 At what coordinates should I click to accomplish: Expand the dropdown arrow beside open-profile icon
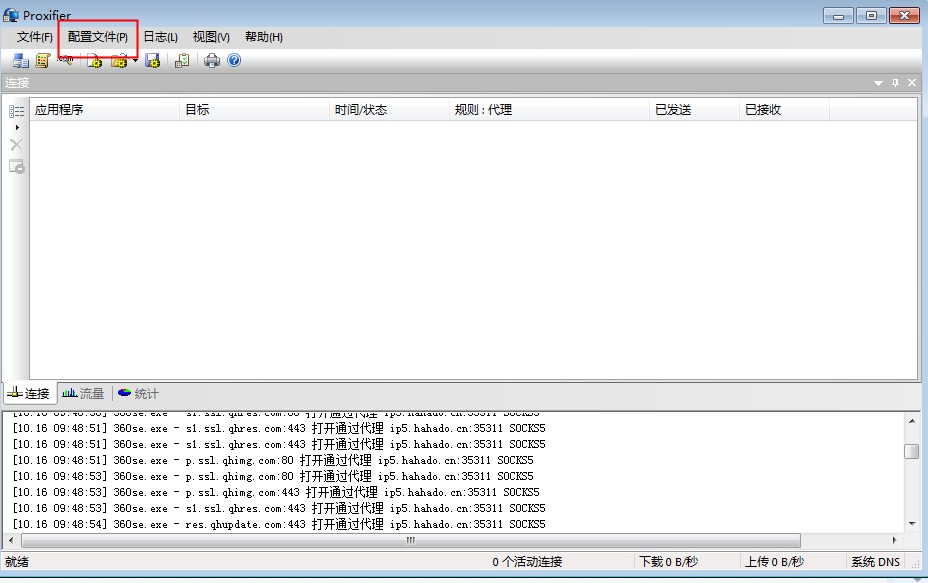(x=136, y=60)
